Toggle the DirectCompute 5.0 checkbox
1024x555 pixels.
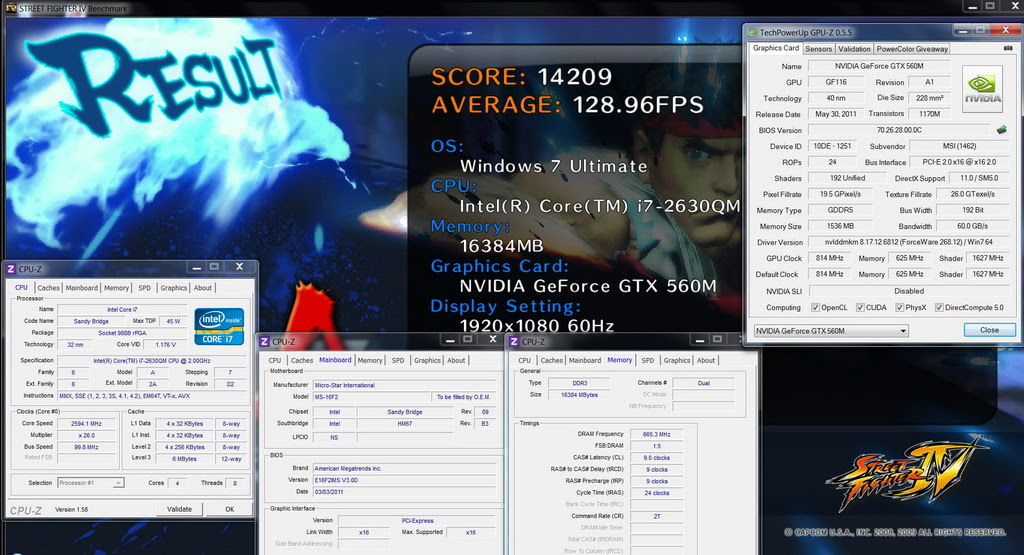(939, 308)
